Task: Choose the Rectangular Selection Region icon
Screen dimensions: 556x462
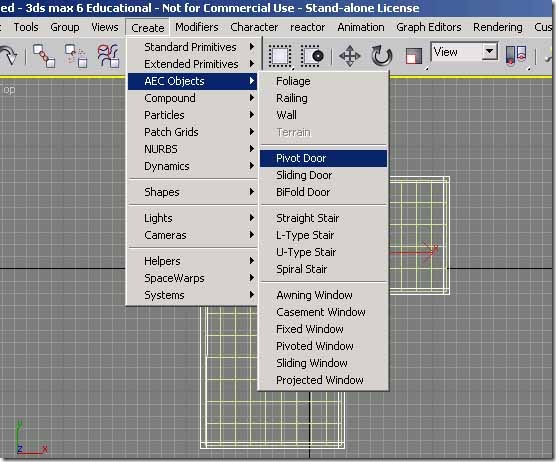Action: 280,56
